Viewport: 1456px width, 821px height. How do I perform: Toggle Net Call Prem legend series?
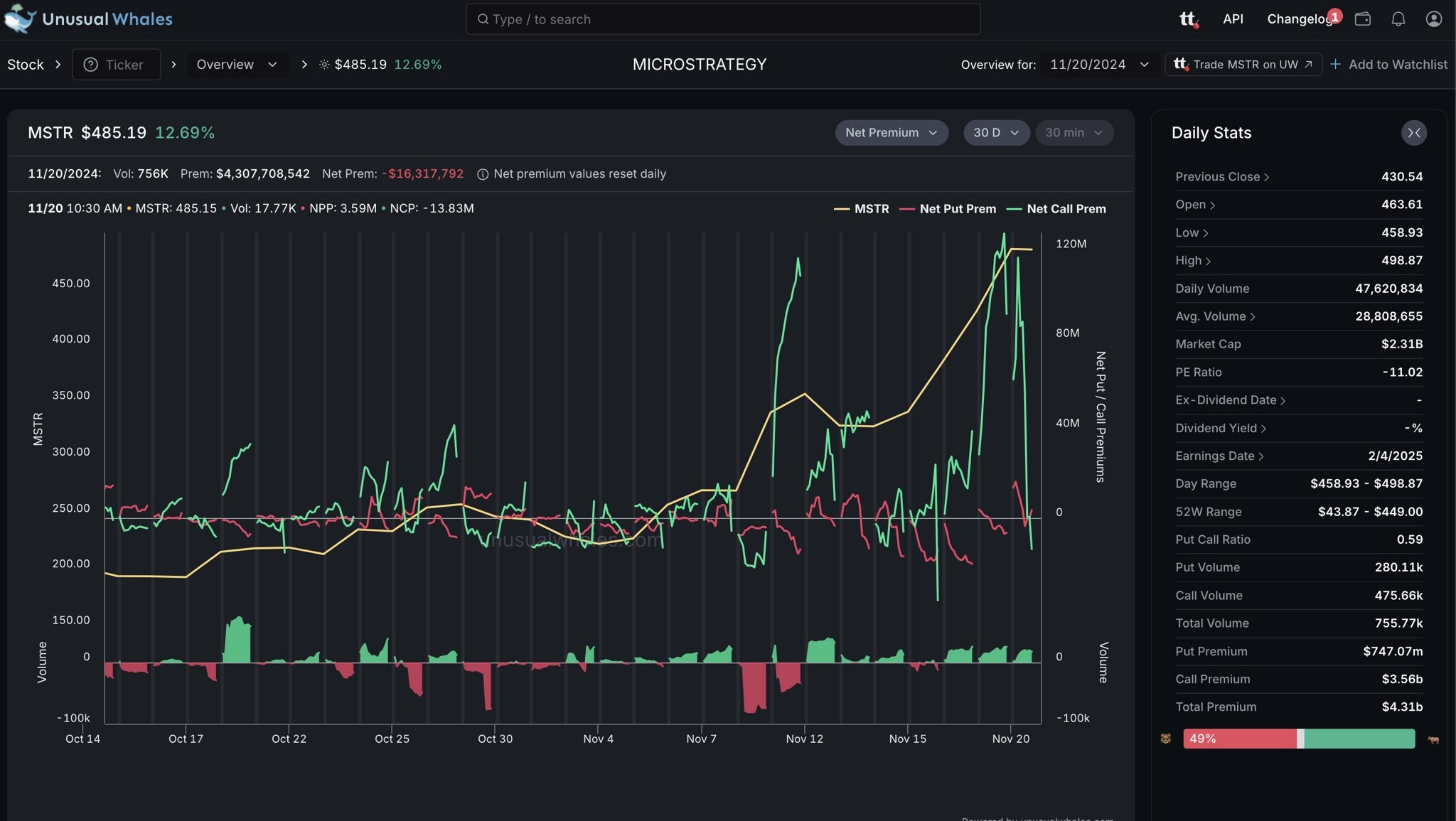pyautogui.click(x=1056, y=209)
